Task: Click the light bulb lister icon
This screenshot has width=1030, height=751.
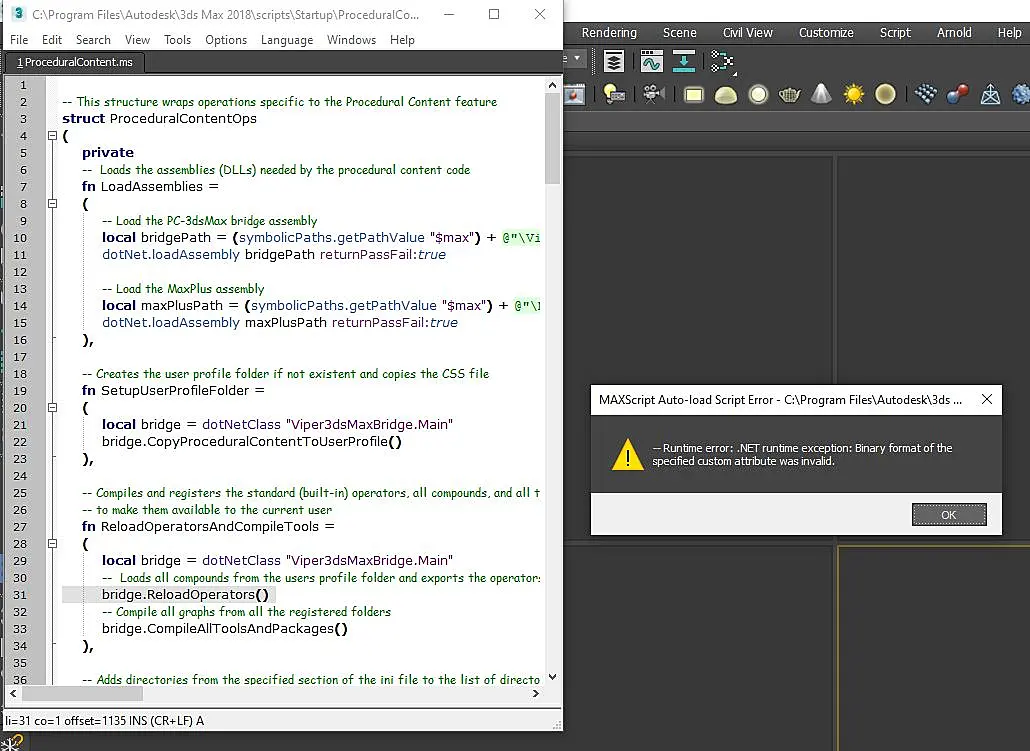Action: coord(614,95)
